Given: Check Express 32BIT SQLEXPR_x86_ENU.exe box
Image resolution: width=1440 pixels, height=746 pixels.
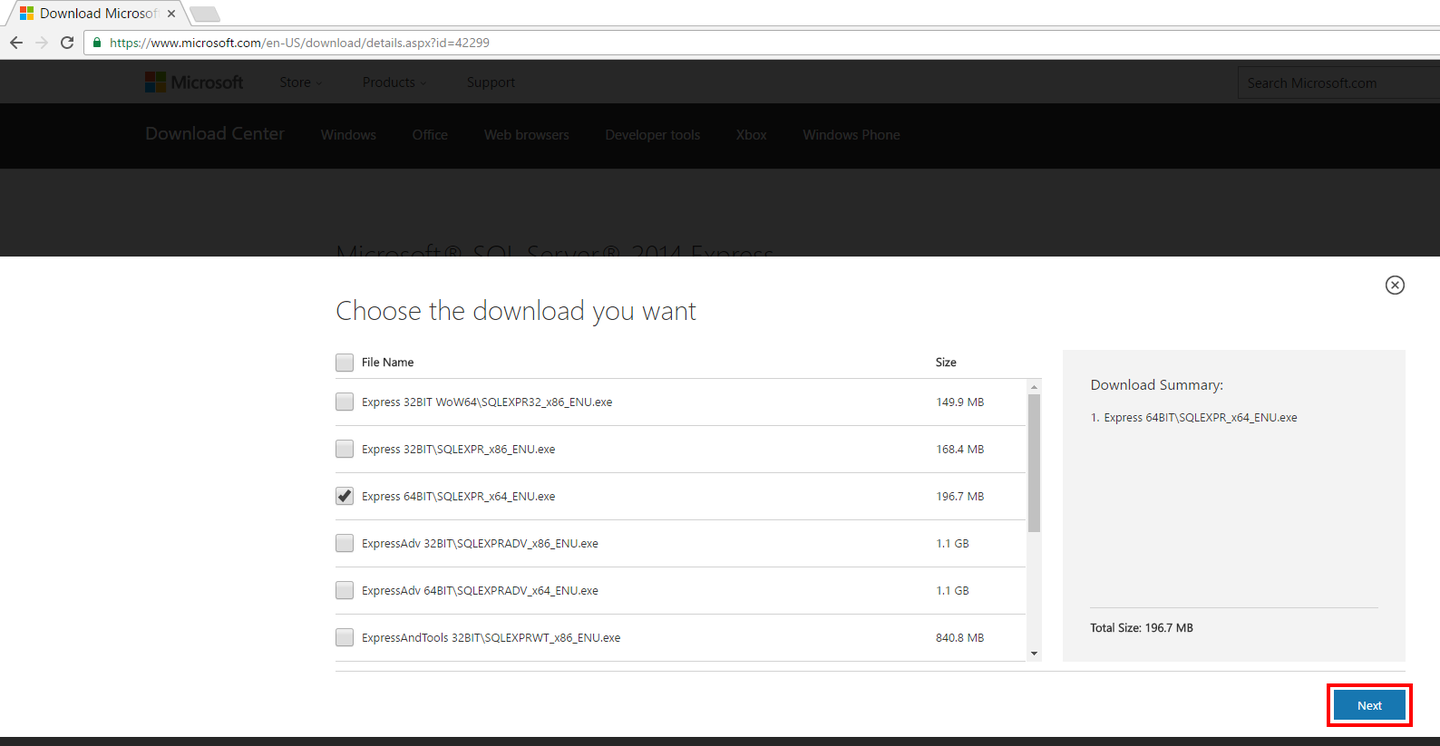Looking at the screenshot, I should point(344,449).
